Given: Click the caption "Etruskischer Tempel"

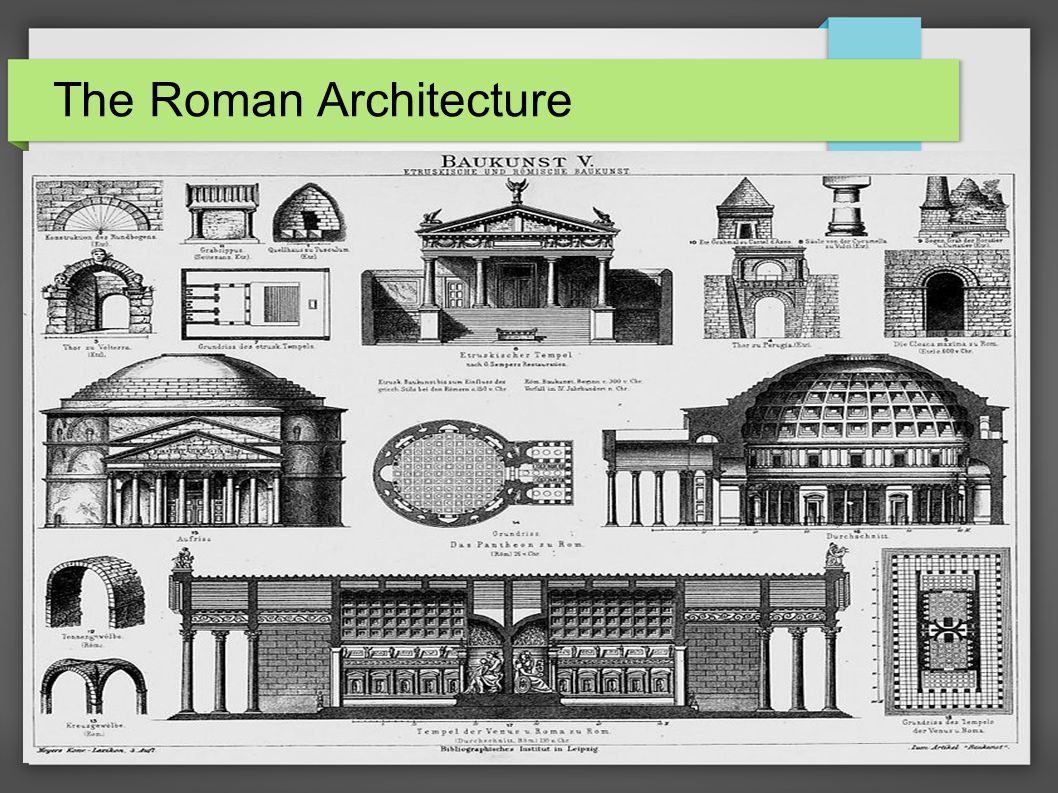Looking at the screenshot, I should (516, 355).
